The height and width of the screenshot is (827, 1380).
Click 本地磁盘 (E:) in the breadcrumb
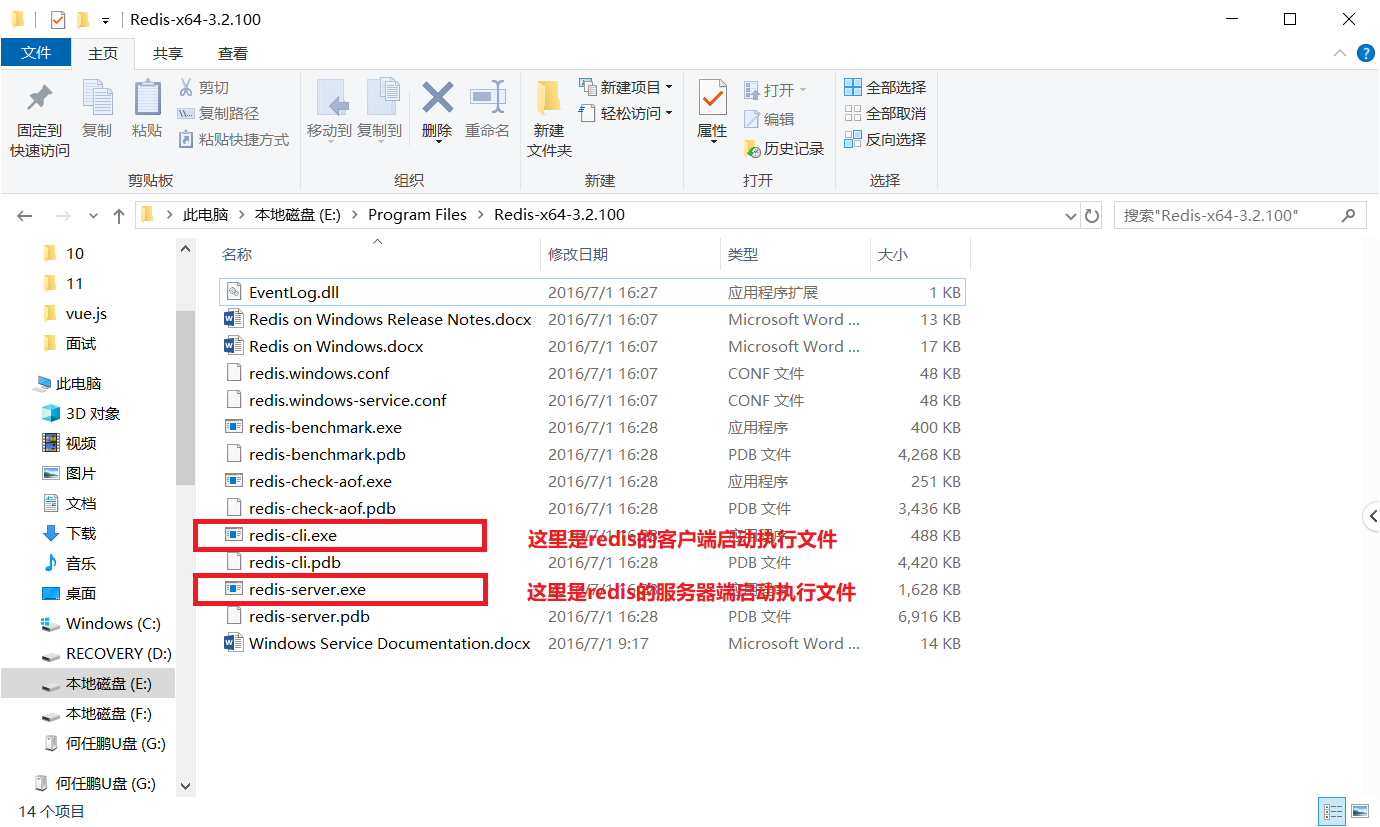(298, 215)
